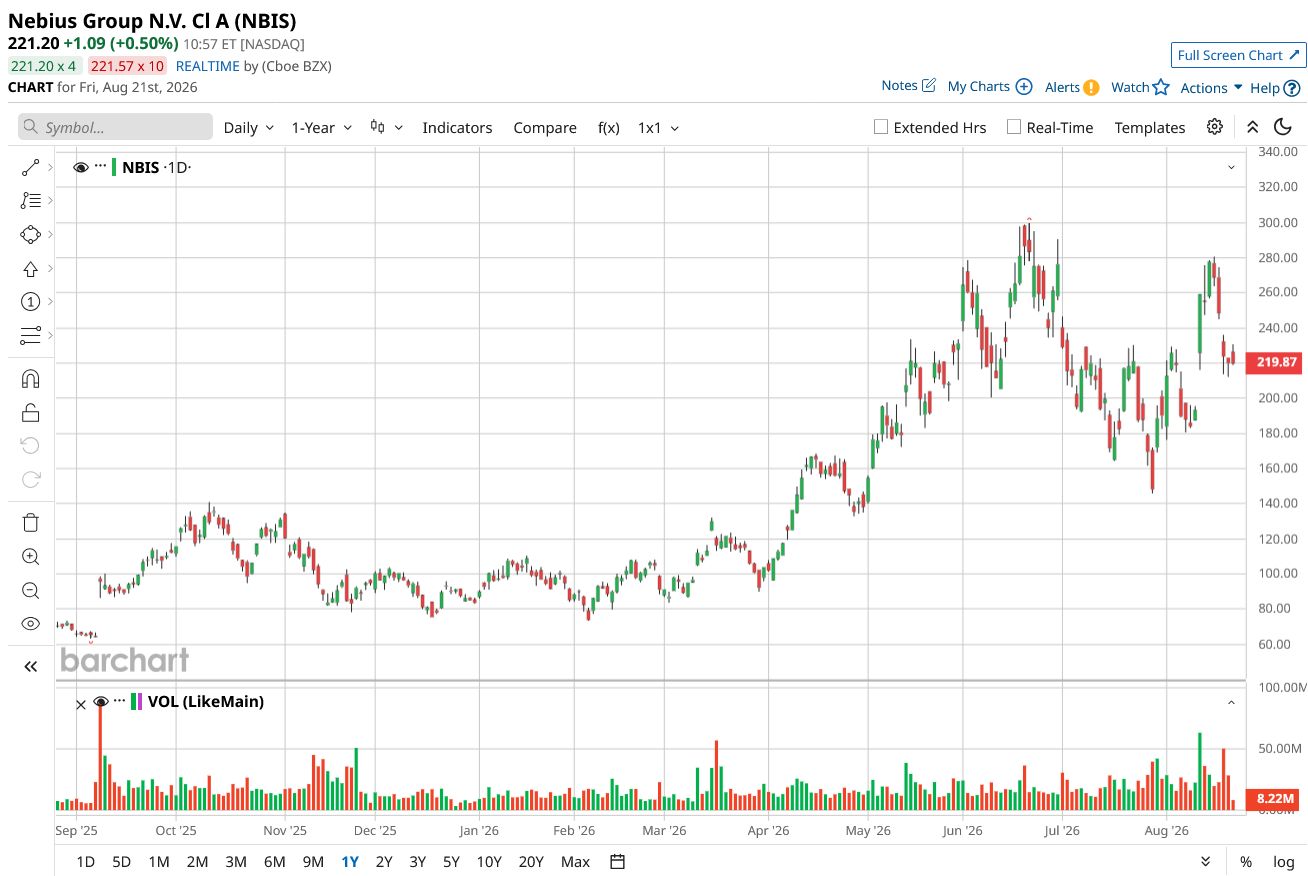Toggle the lock drawings padlock
Screen dimensions: 1308x876
pos(30,412)
